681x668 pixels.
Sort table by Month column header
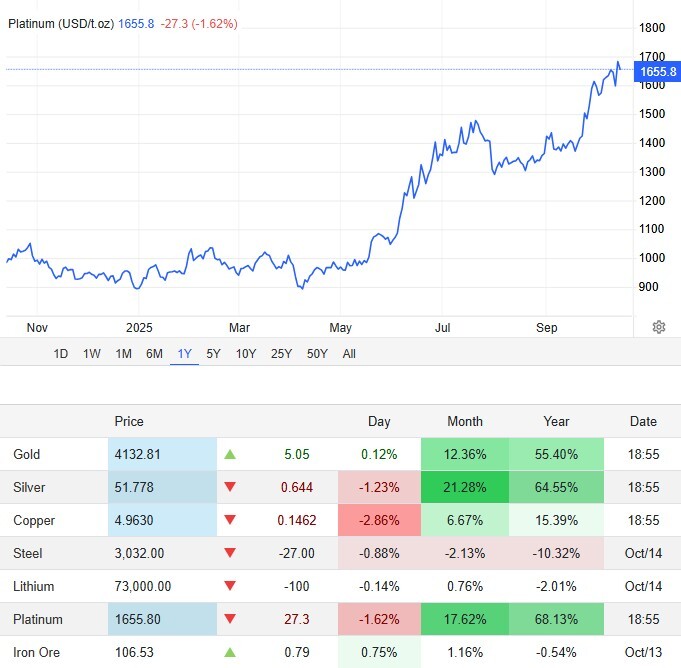click(x=464, y=421)
